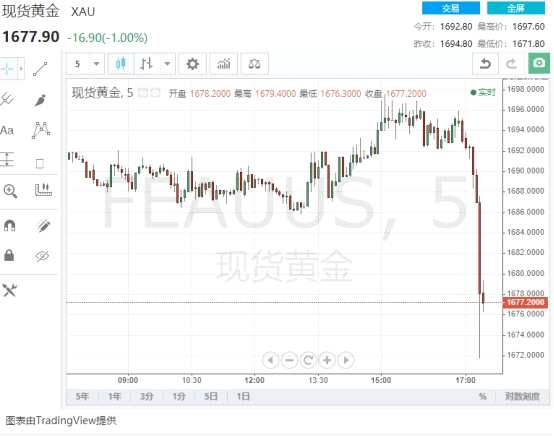Expand the chart style dropdown arrow

coord(167,64)
